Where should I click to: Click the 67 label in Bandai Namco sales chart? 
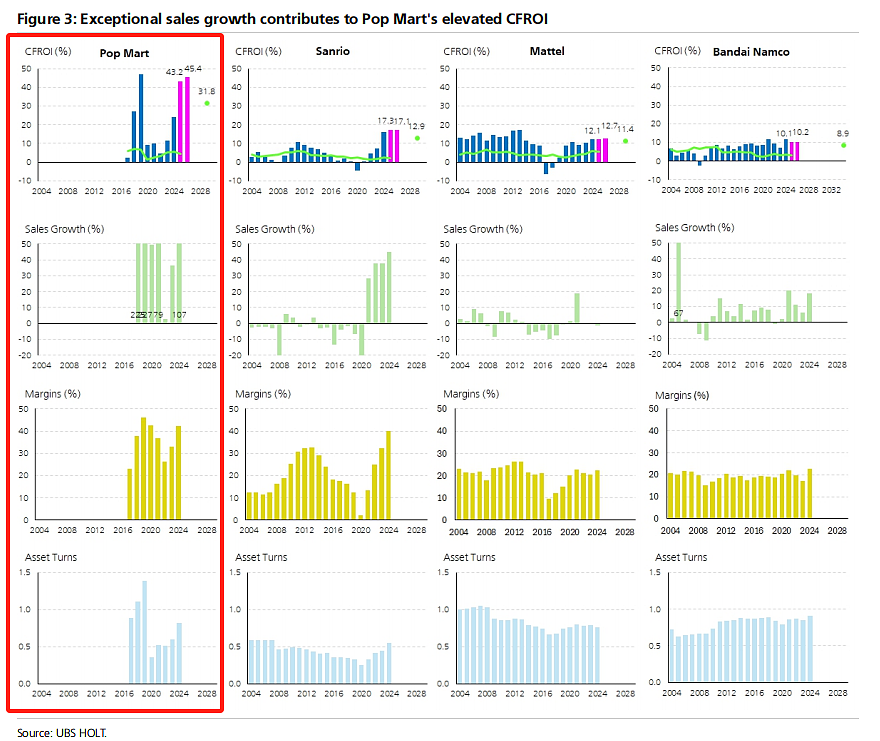pos(679,313)
